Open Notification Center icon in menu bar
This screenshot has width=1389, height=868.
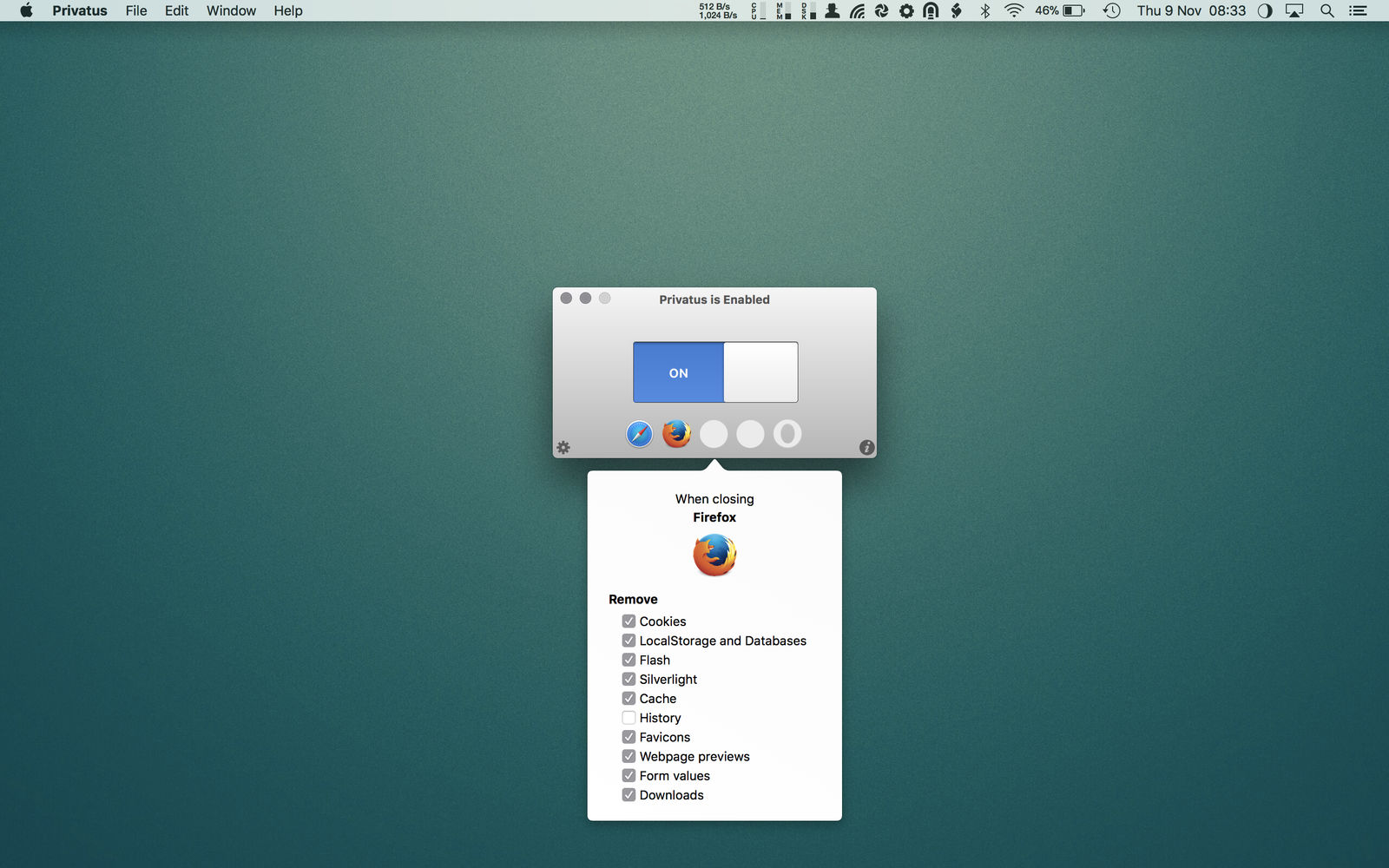tap(1359, 10)
